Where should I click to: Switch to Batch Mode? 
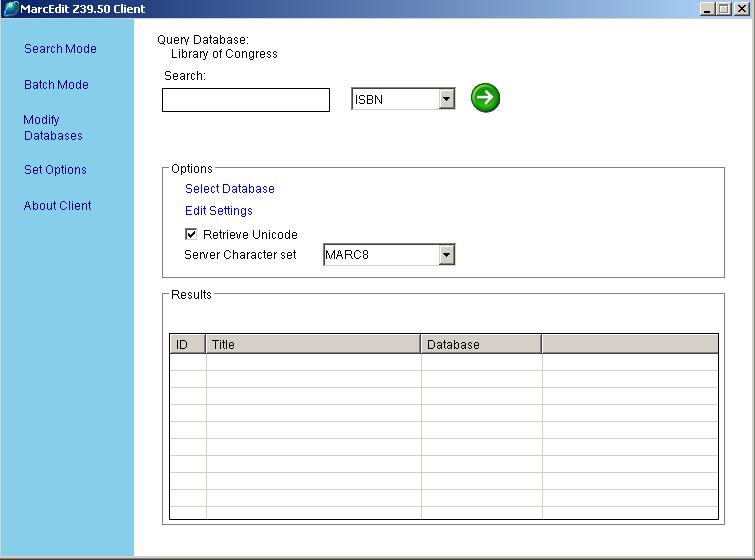(56, 85)
